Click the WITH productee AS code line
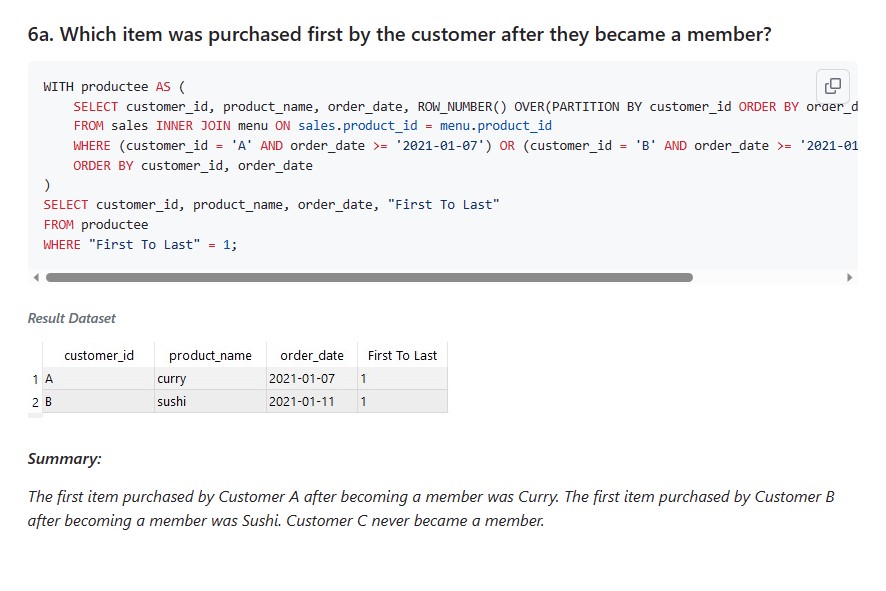886x591 pixels. coord(114,86)
